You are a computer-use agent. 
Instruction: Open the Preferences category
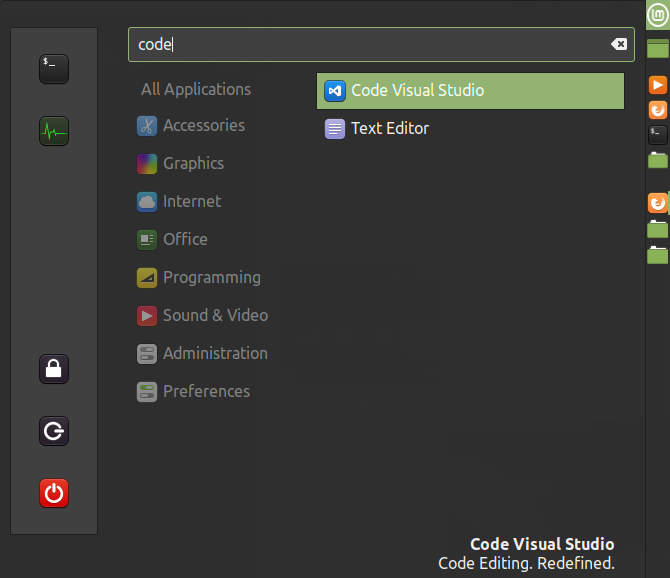(x=194, y=392)
